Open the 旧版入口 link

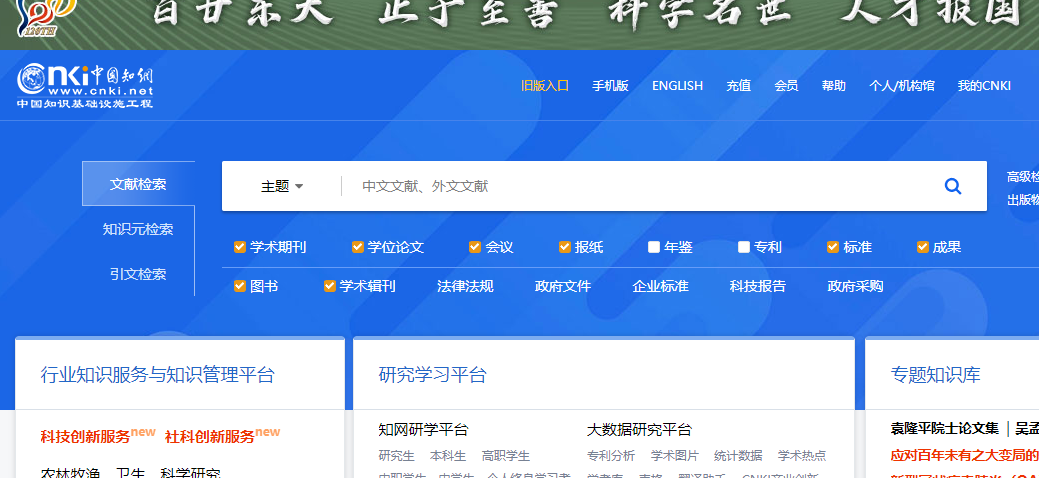coord(544,86)
